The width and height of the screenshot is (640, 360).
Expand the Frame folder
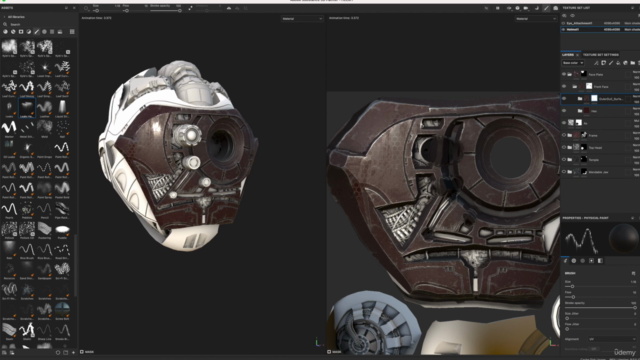point(570,135)
